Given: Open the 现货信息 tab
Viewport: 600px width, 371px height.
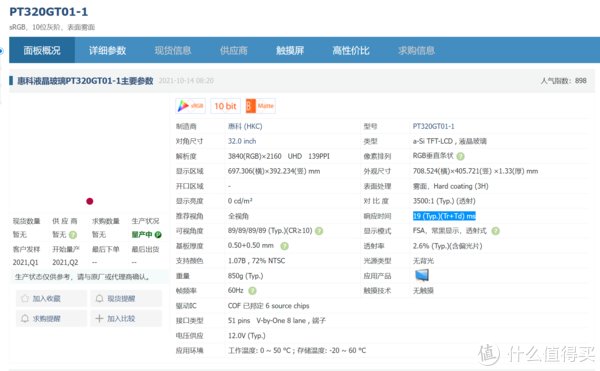Looking at the screenshot, I should [x=173, y=50].
